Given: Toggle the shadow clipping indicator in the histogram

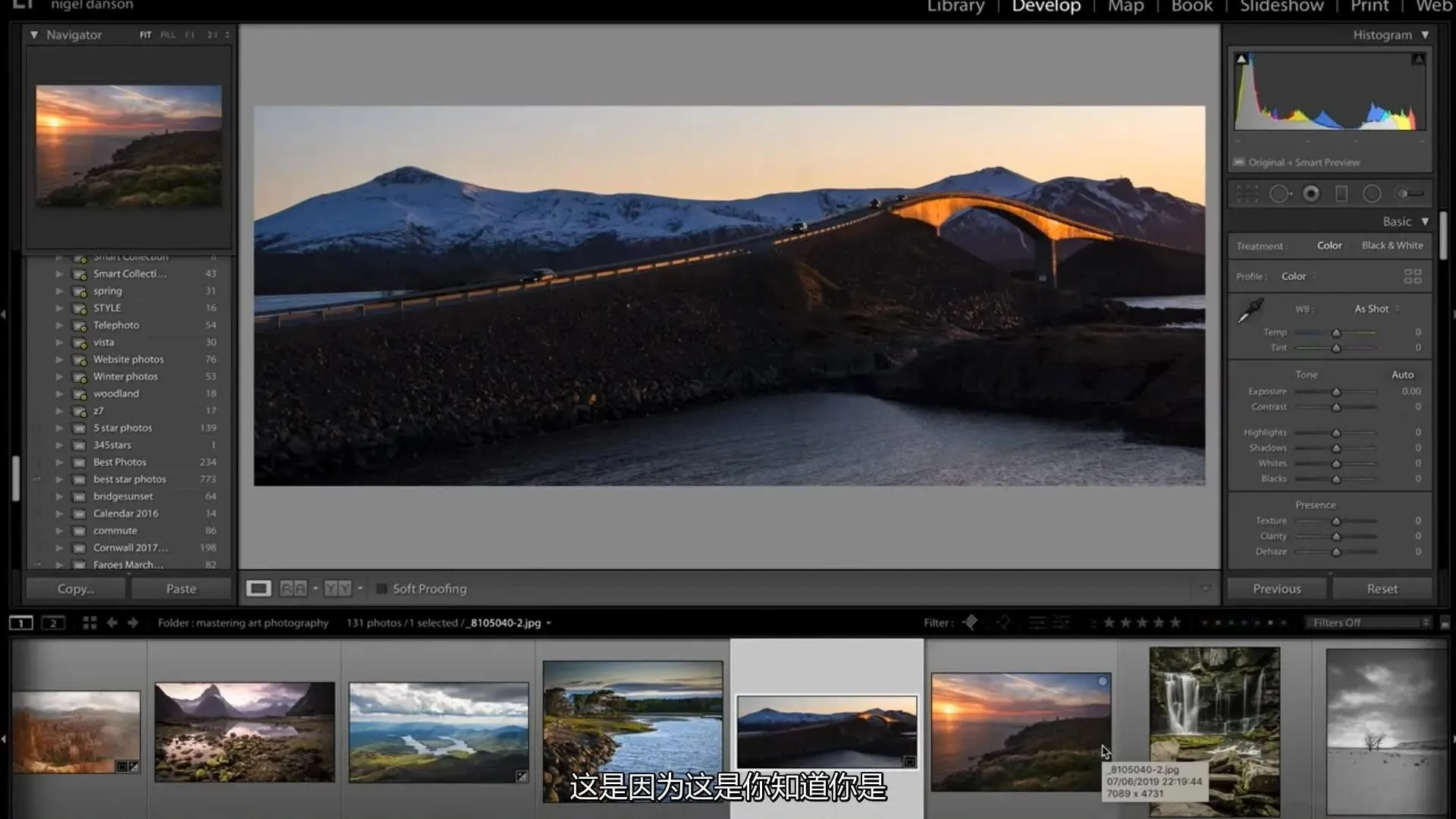Looking at the screenshot, I should click(1241, 58).
